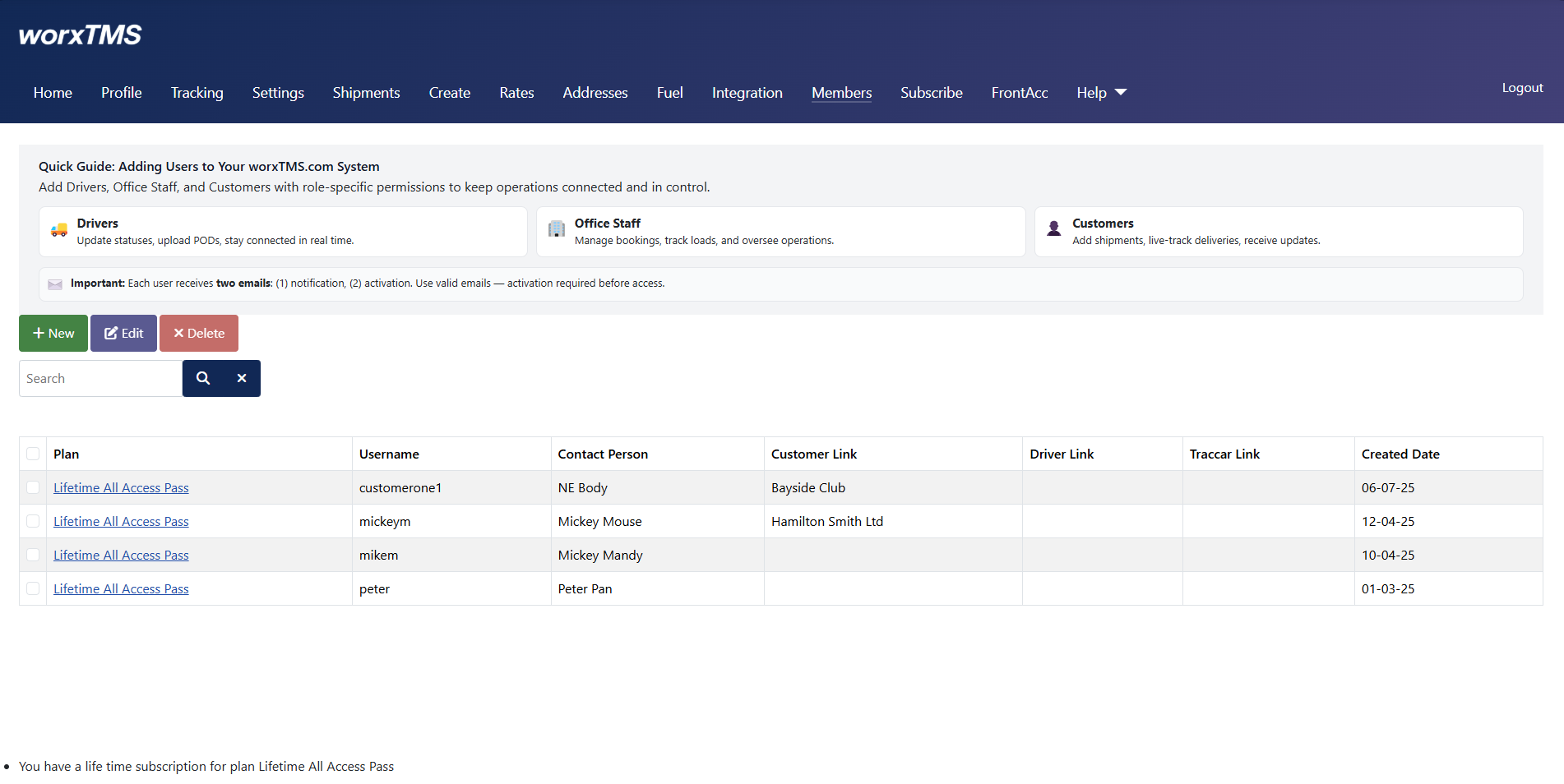Screen dimensions: 1564x784
Task: Open the Create menu
Action: tap(449, 92)
